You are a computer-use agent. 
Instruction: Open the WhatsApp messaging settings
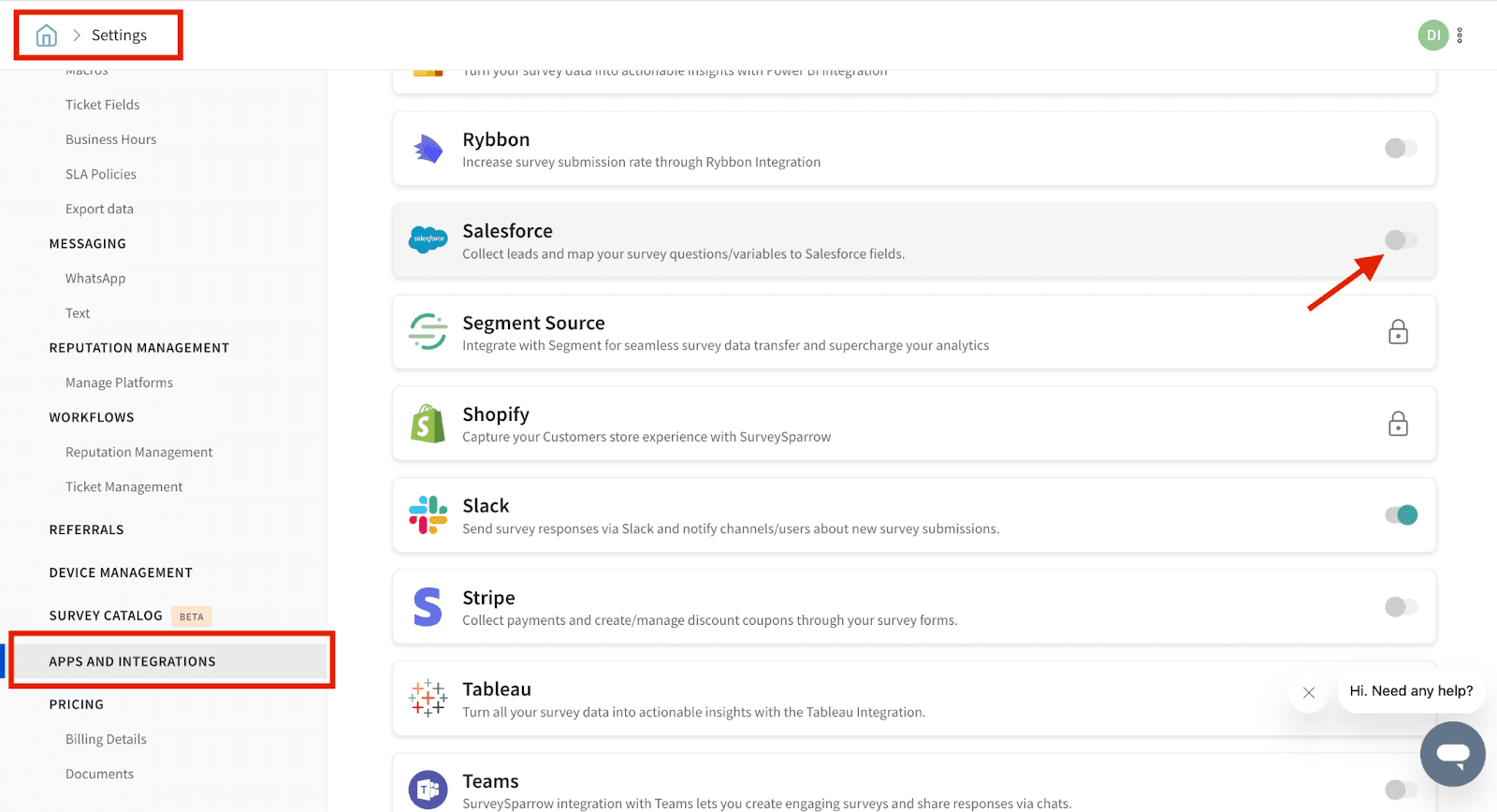tap(95, 279)
